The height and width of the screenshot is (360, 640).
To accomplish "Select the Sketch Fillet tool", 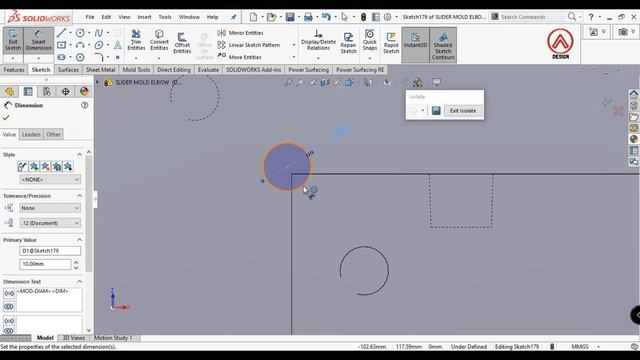I will (99, 57).
